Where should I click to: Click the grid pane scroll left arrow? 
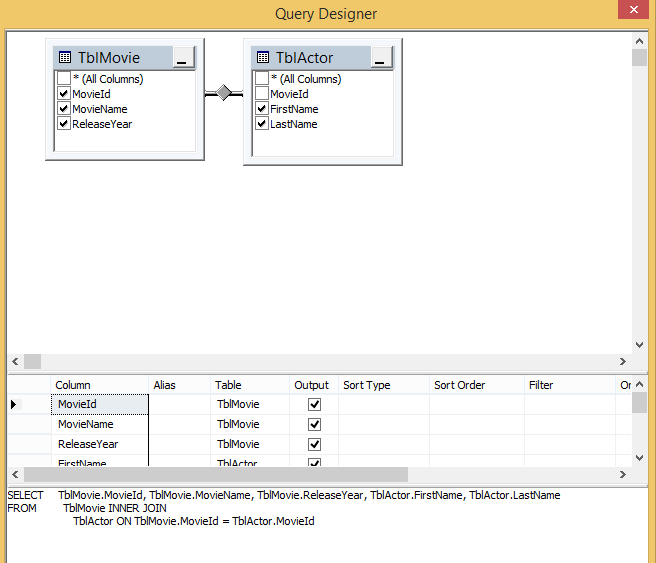tap(15, 474)
